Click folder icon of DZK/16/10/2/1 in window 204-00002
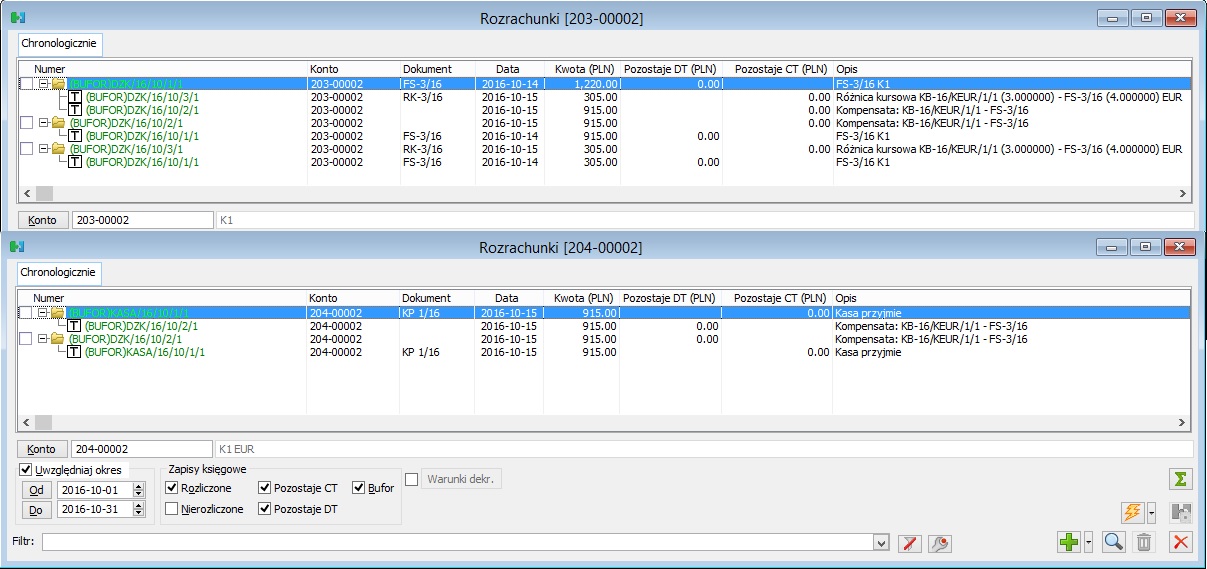 [58, 339]
